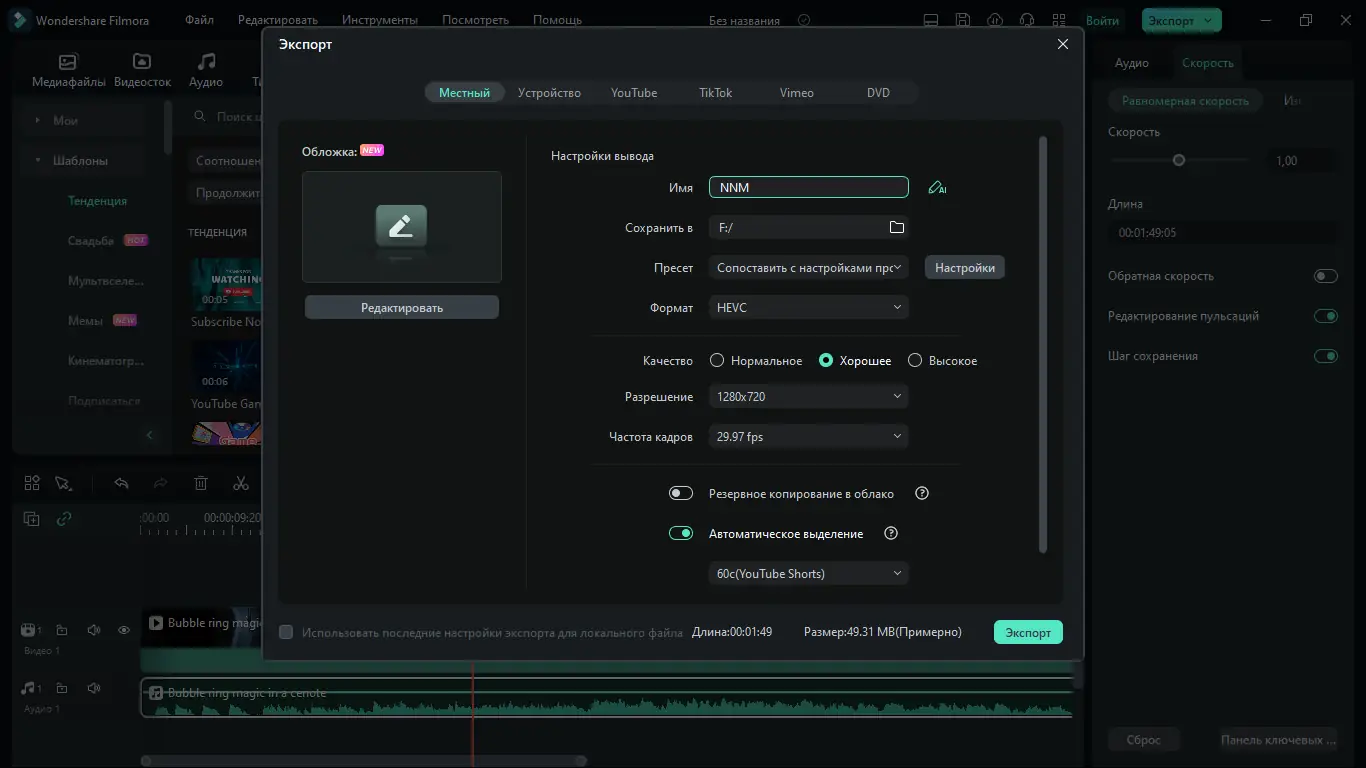Open the folder browser for save location
Image resolution: width=1366 pixels, height=768 pixels.
pos(897,227)
